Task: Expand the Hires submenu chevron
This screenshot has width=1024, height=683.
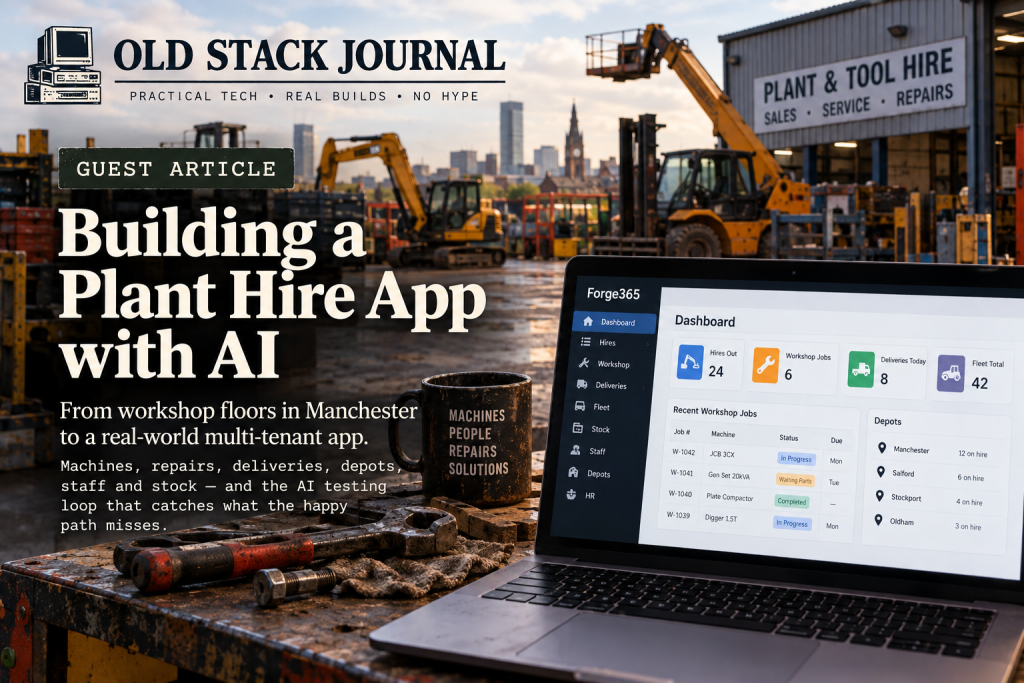Action: point(648,344)
